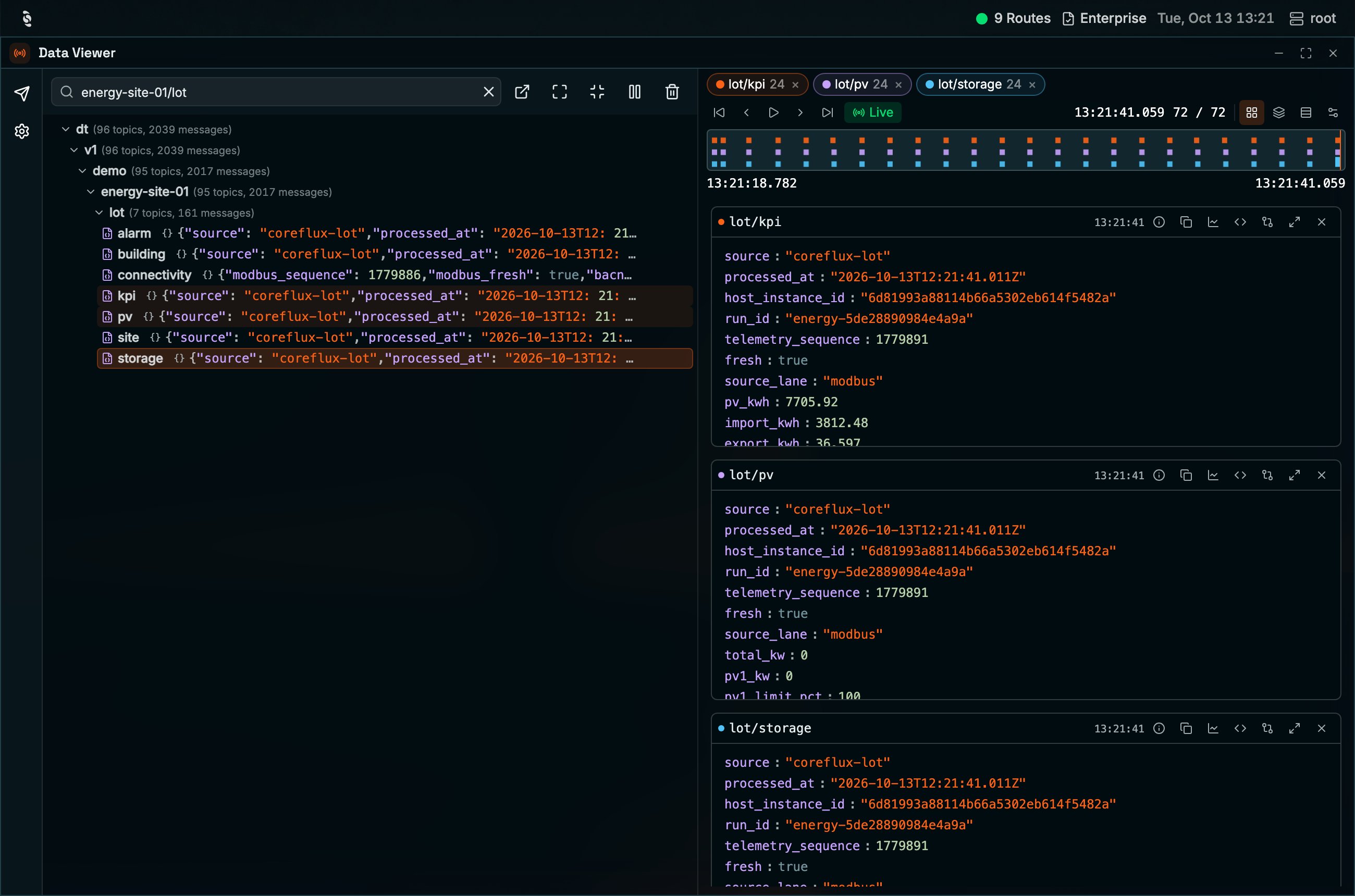The width and height of the screenshot is (1355, 896).
Task: Toggle Live mode button
Action: pyautogui.click(x=872, y=113)
